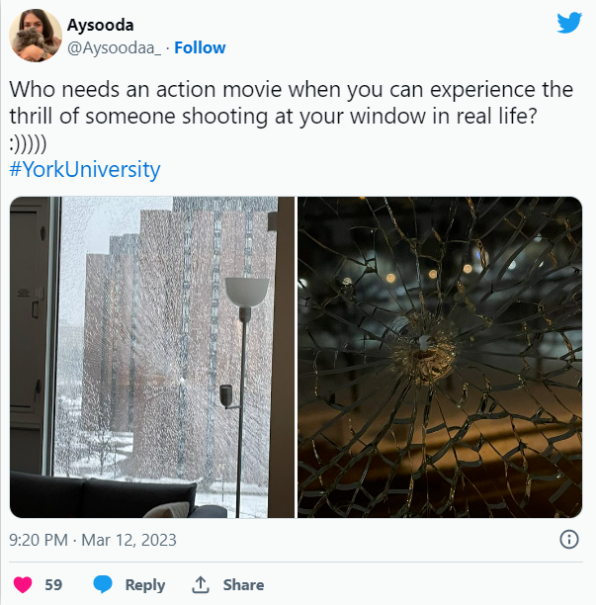Click the 59 likes count
This screenshot has height=605, width=596.
(53, 585)
